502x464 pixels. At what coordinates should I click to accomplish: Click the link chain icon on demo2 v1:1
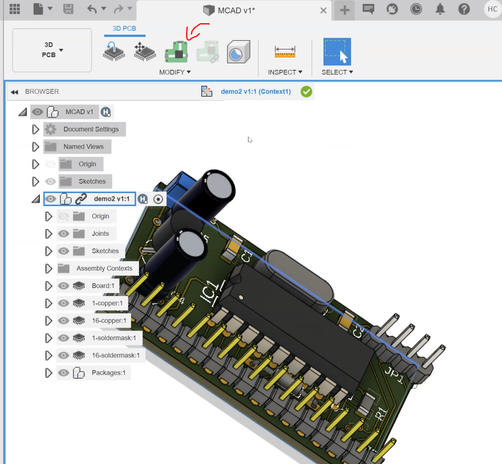[81, 199]
